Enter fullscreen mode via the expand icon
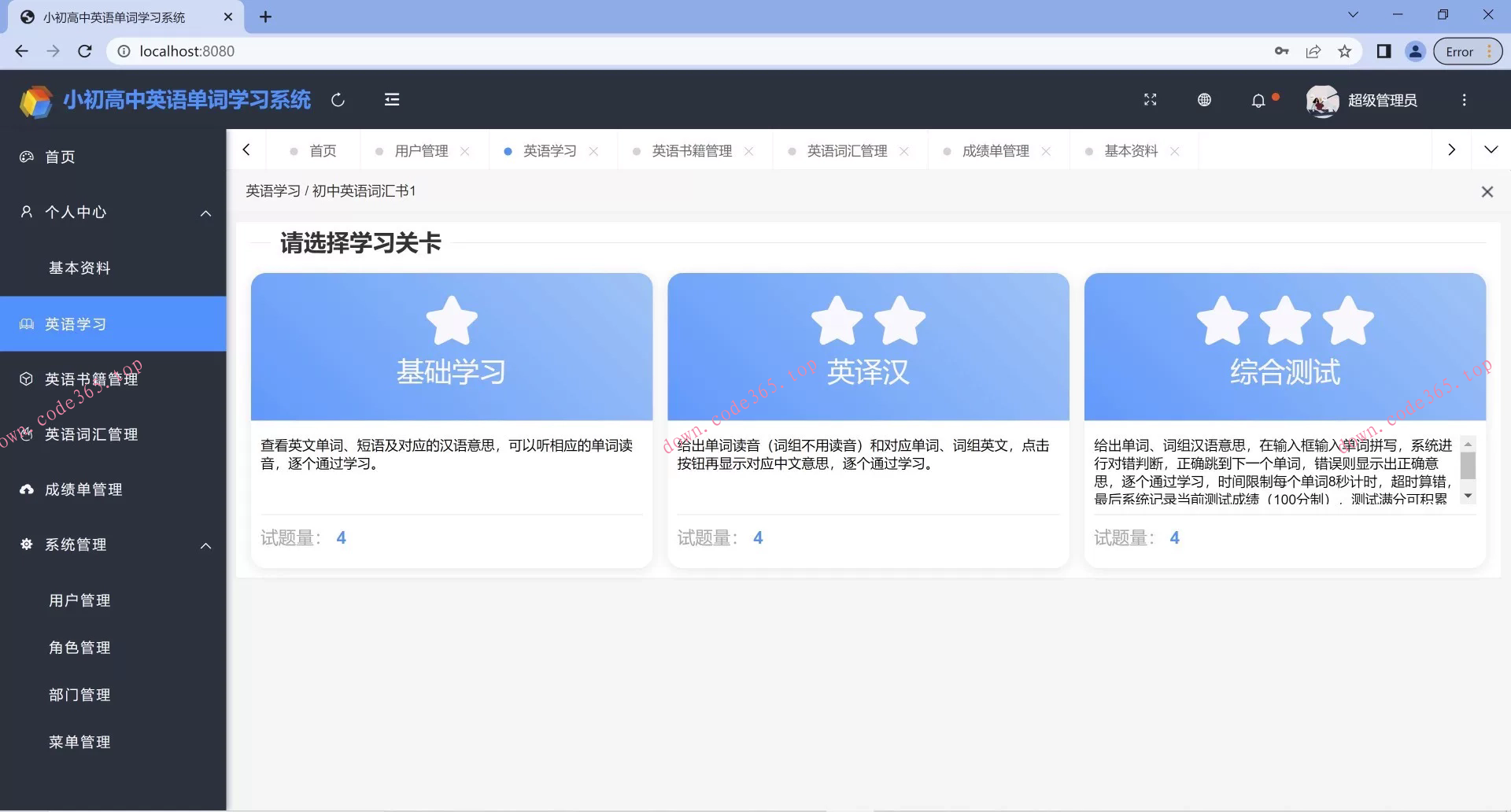This screenshot has width=1511, height=812. click(x=1150, y=100)
